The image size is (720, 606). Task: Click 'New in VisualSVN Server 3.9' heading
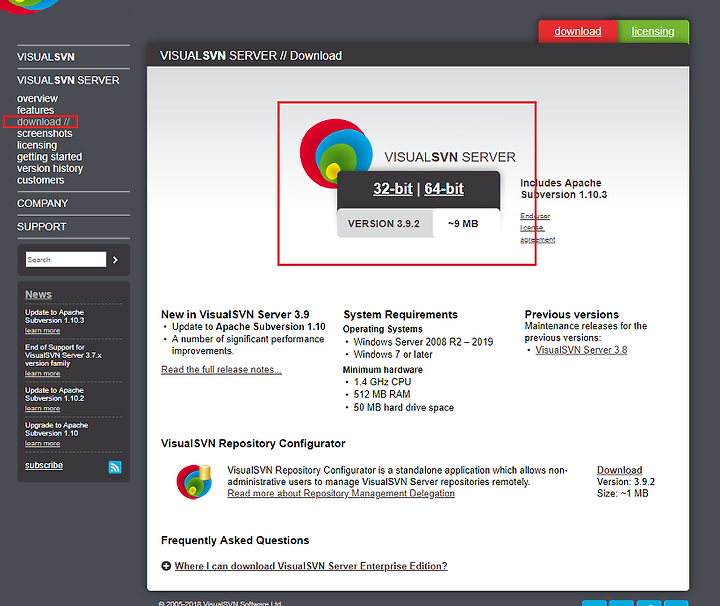click(235, 314)
